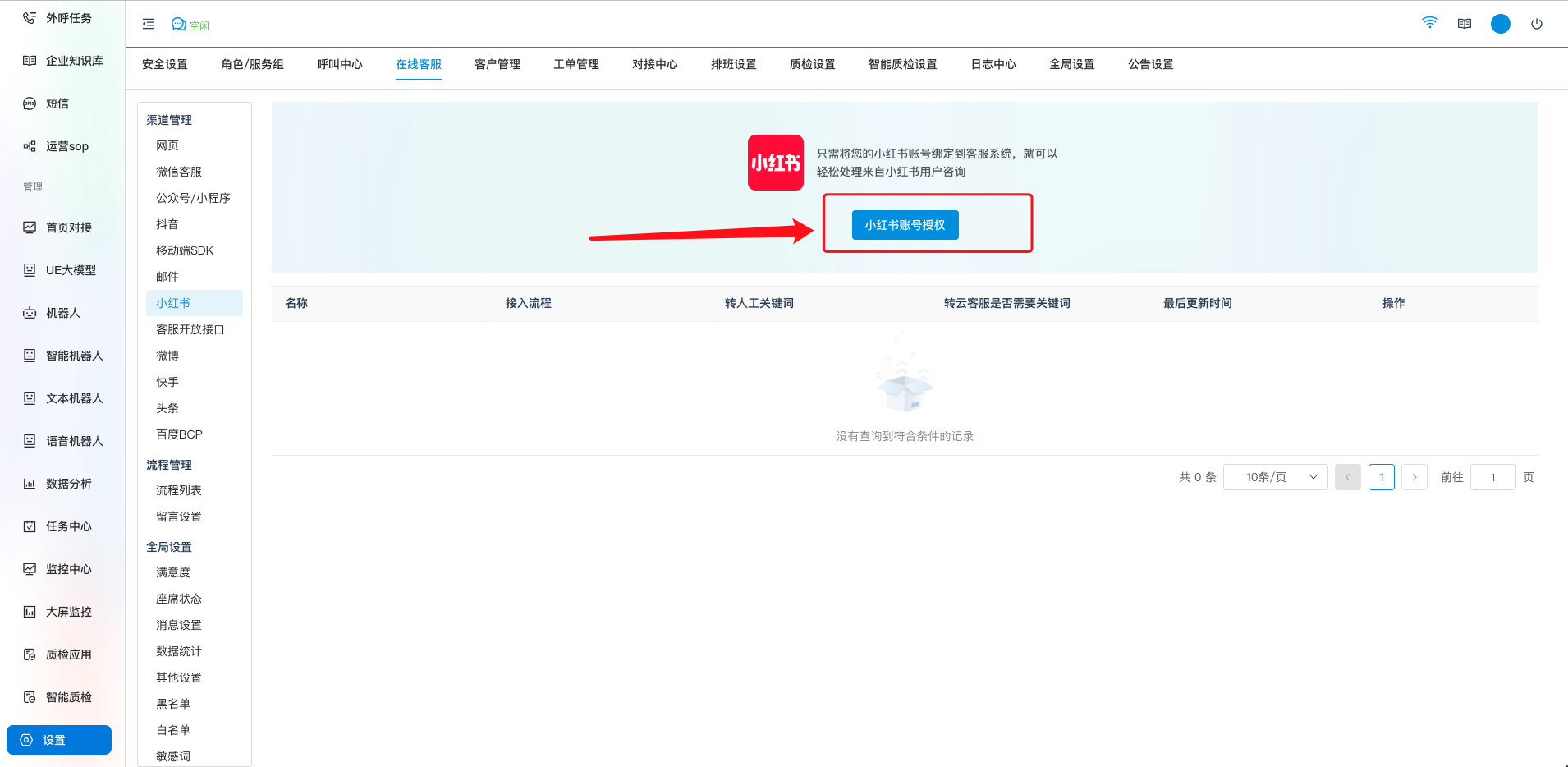Switch to the 呼叫中心 tab

coord(340,64)
